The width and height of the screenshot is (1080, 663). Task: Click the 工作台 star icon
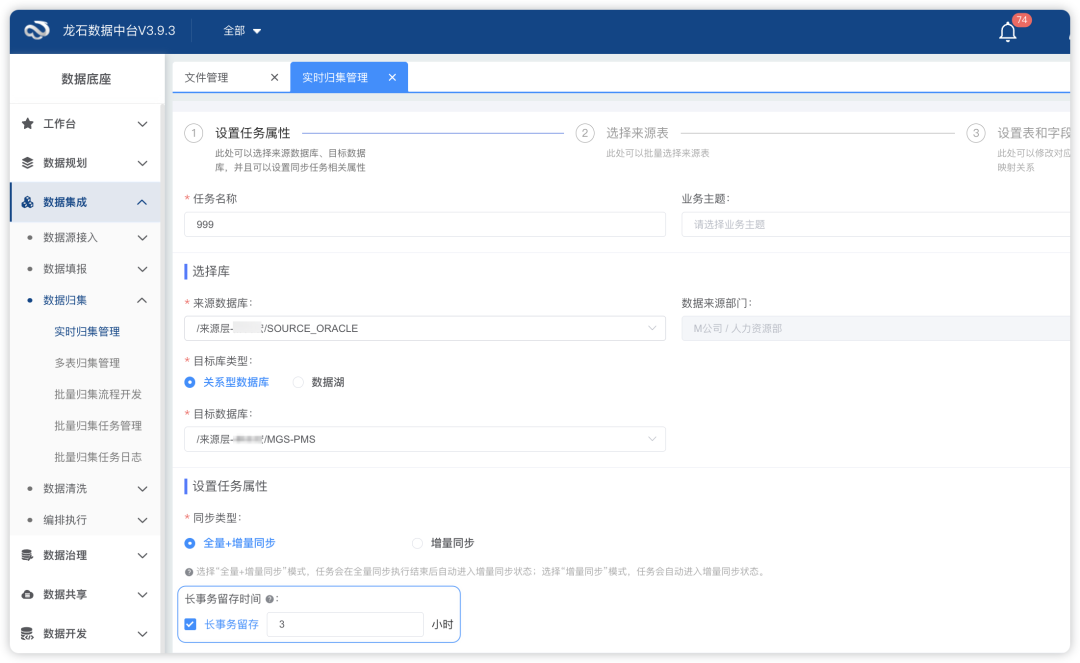point(28,124)
